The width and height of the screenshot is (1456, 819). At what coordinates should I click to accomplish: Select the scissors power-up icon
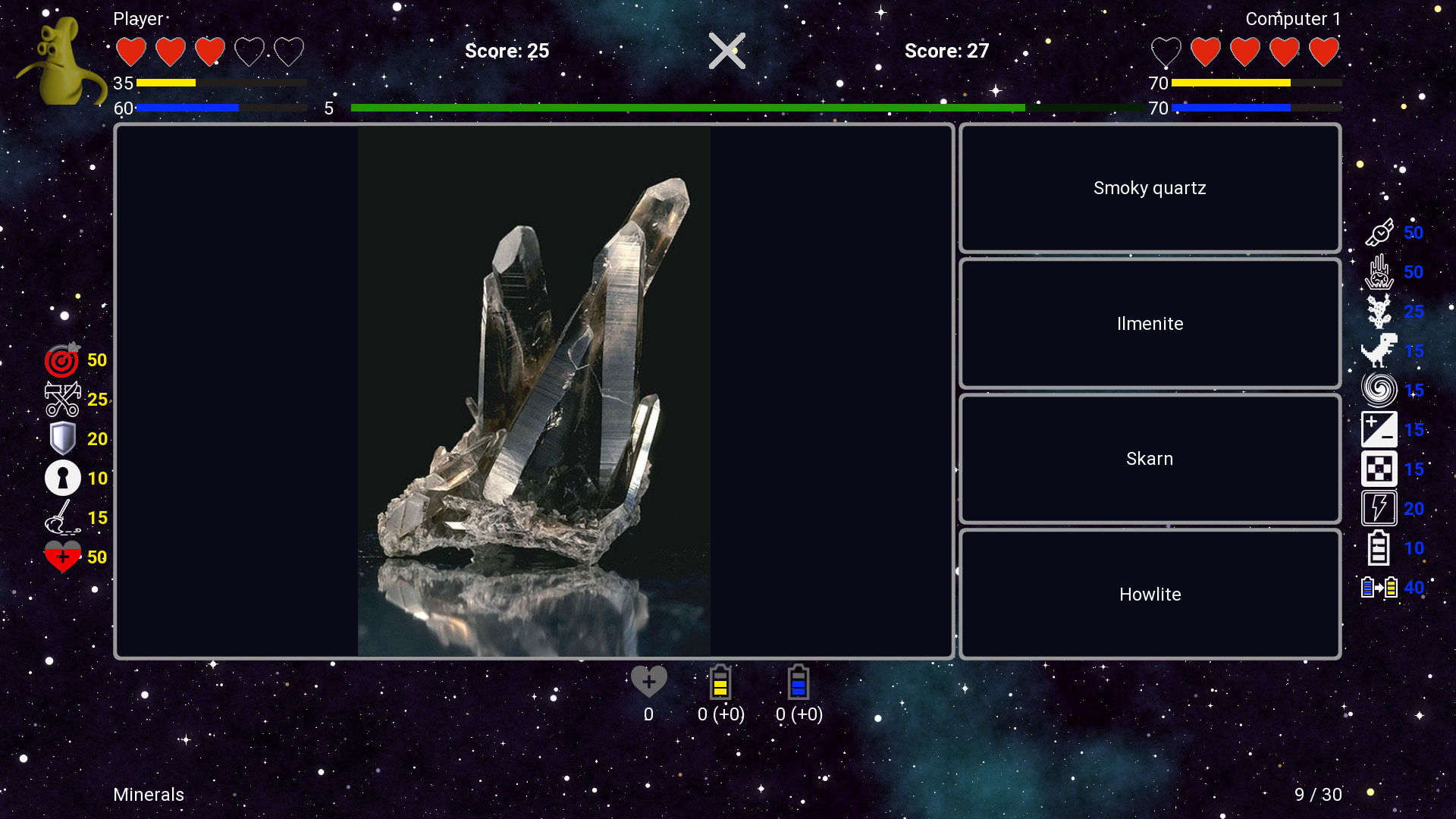[x=62, y=399]
